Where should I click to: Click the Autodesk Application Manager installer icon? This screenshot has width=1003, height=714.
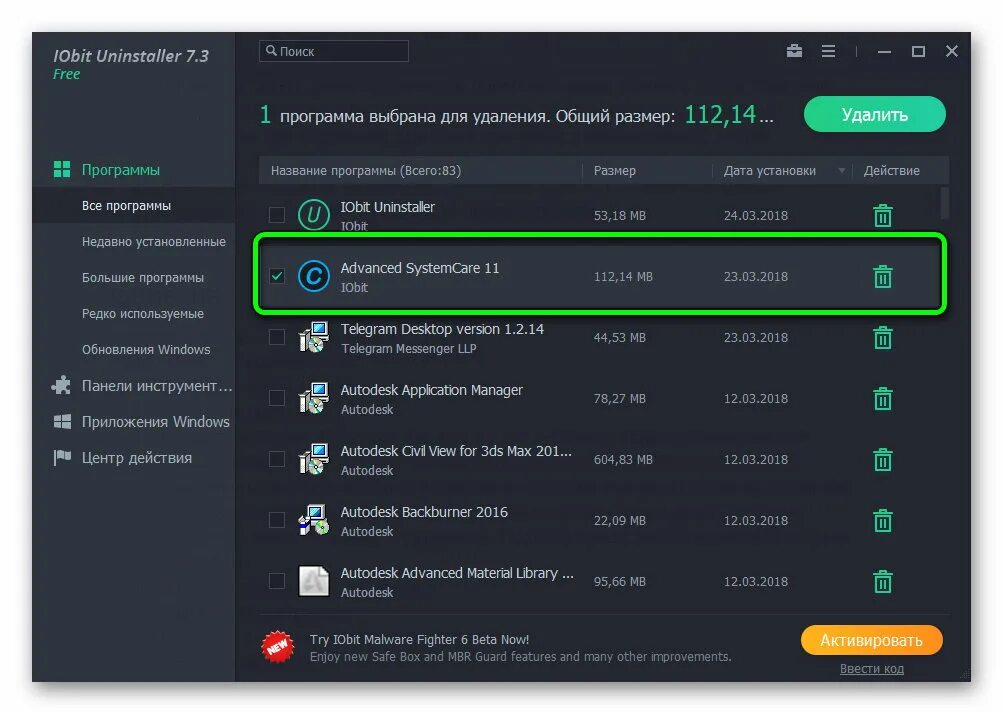point(313,398)
